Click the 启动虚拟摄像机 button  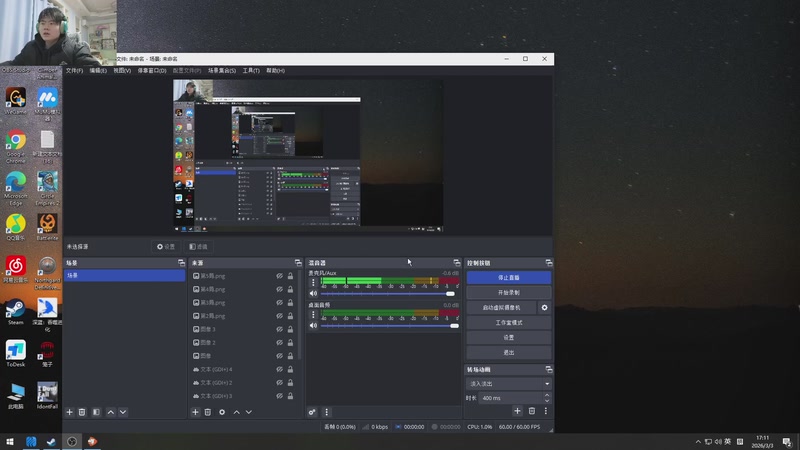[x=502, y=308]
